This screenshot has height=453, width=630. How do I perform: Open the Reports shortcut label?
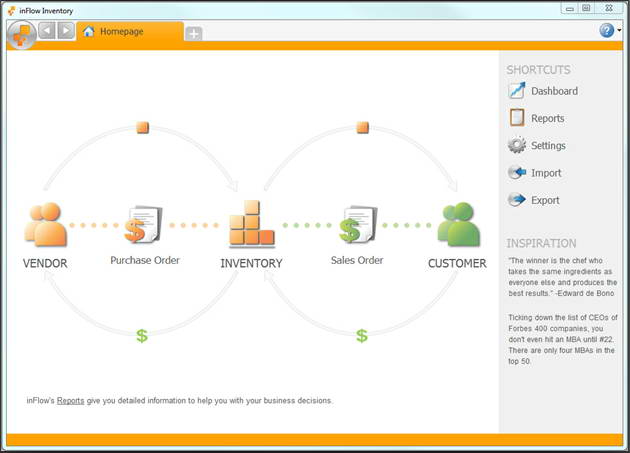pyautogui.click(x=548, y=119)
